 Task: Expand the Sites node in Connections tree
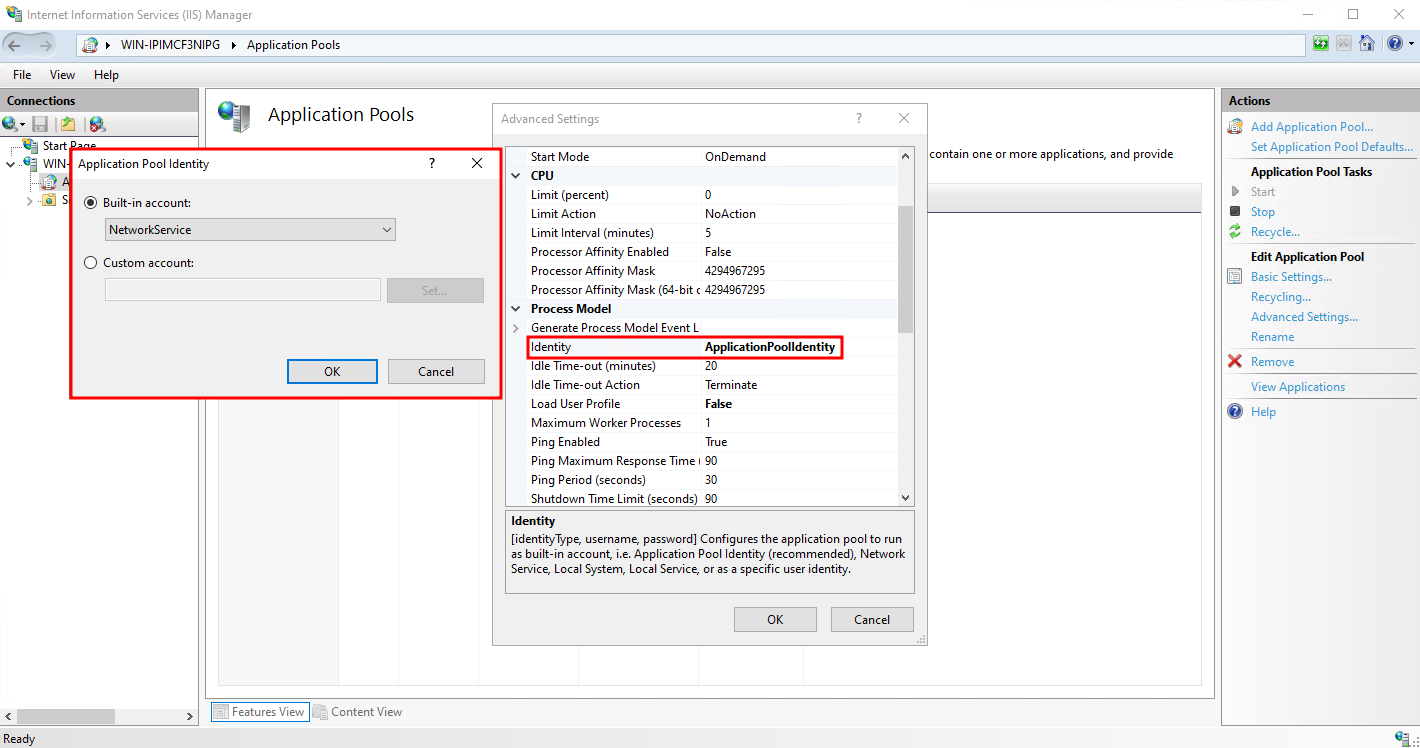(30, 200)
